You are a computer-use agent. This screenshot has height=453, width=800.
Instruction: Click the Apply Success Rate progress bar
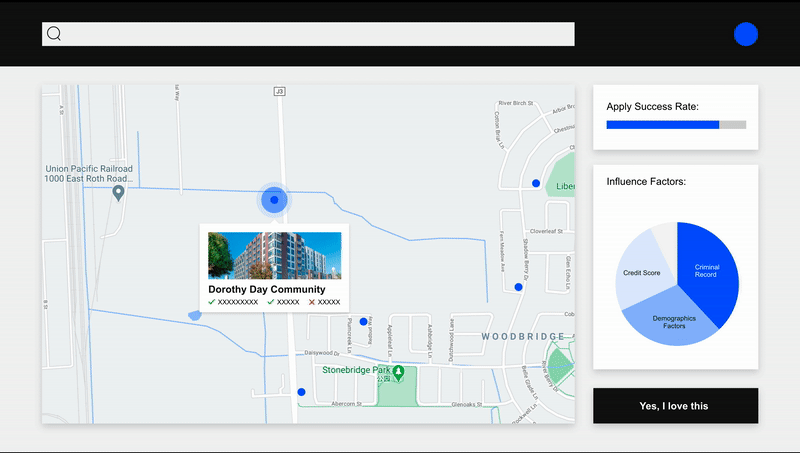click(x=676, y=124)
